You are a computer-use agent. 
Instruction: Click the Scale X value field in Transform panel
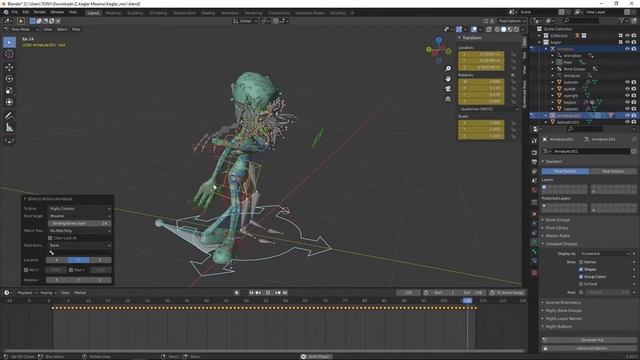(x=481, y=122)
